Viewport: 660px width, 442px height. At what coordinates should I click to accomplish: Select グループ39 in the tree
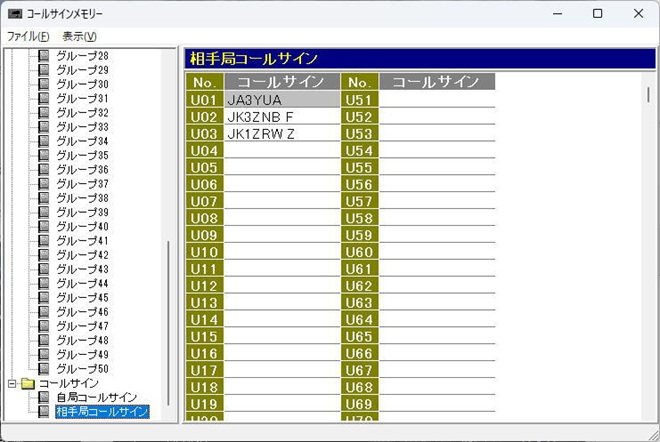(82, 212)
